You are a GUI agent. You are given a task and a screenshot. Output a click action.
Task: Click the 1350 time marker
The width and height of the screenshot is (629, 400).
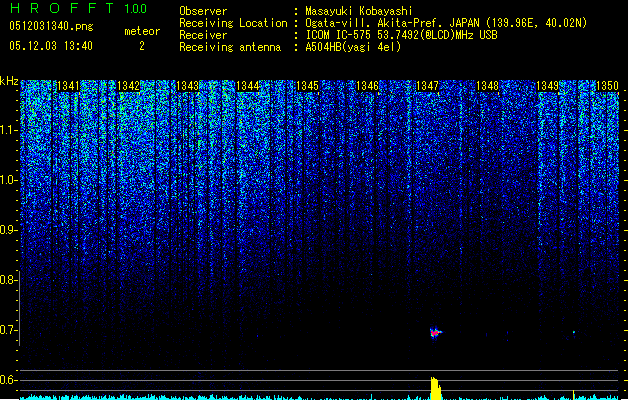tap(607, 86)
